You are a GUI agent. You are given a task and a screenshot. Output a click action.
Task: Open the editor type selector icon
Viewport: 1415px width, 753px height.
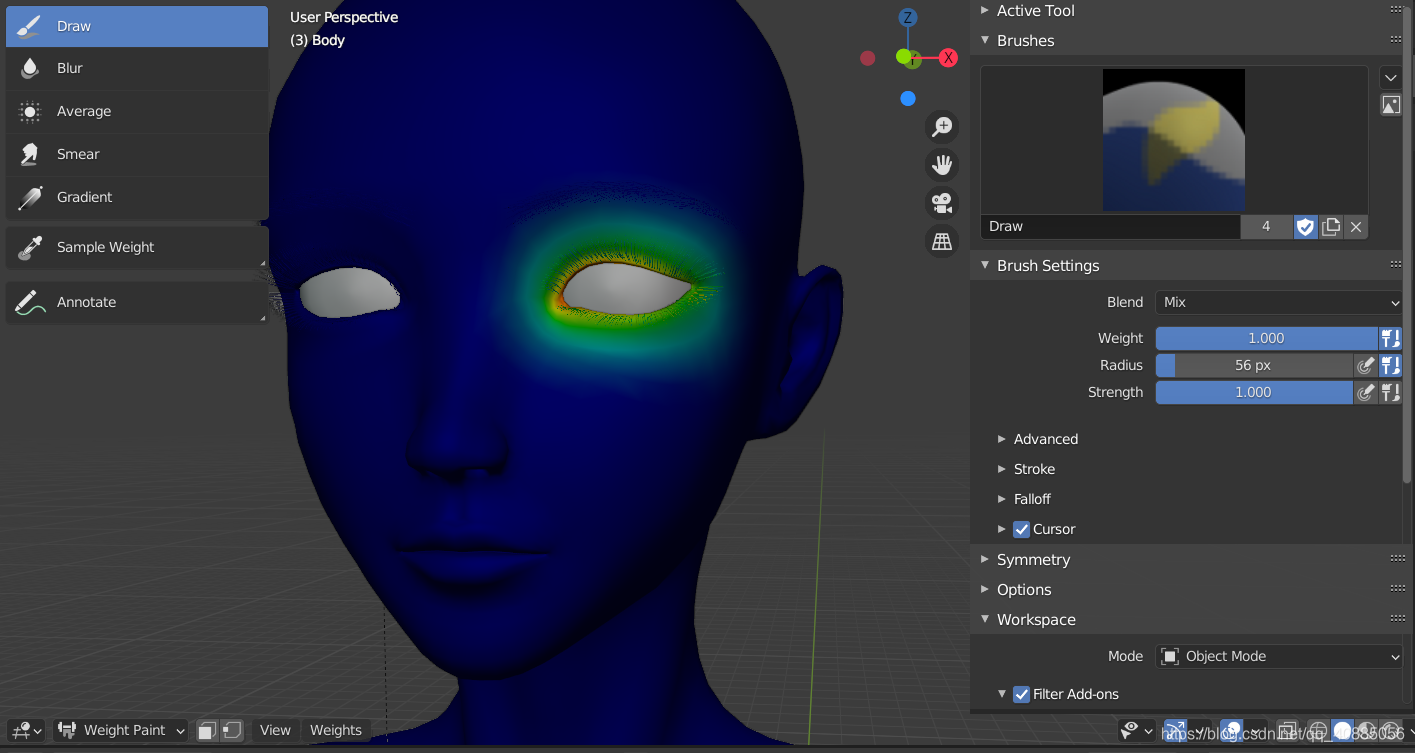coord(25,731)
